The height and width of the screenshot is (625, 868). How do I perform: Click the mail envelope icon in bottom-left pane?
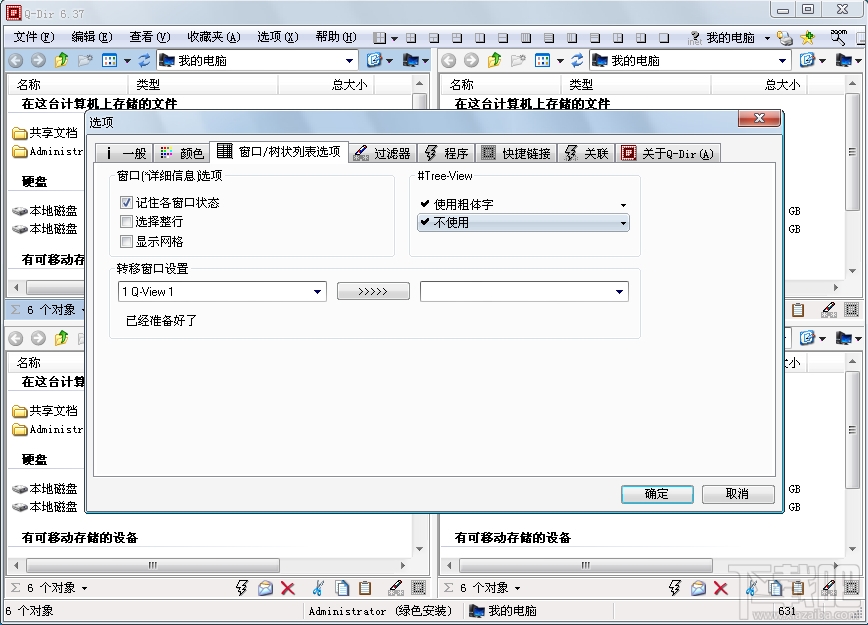point(265,588)
